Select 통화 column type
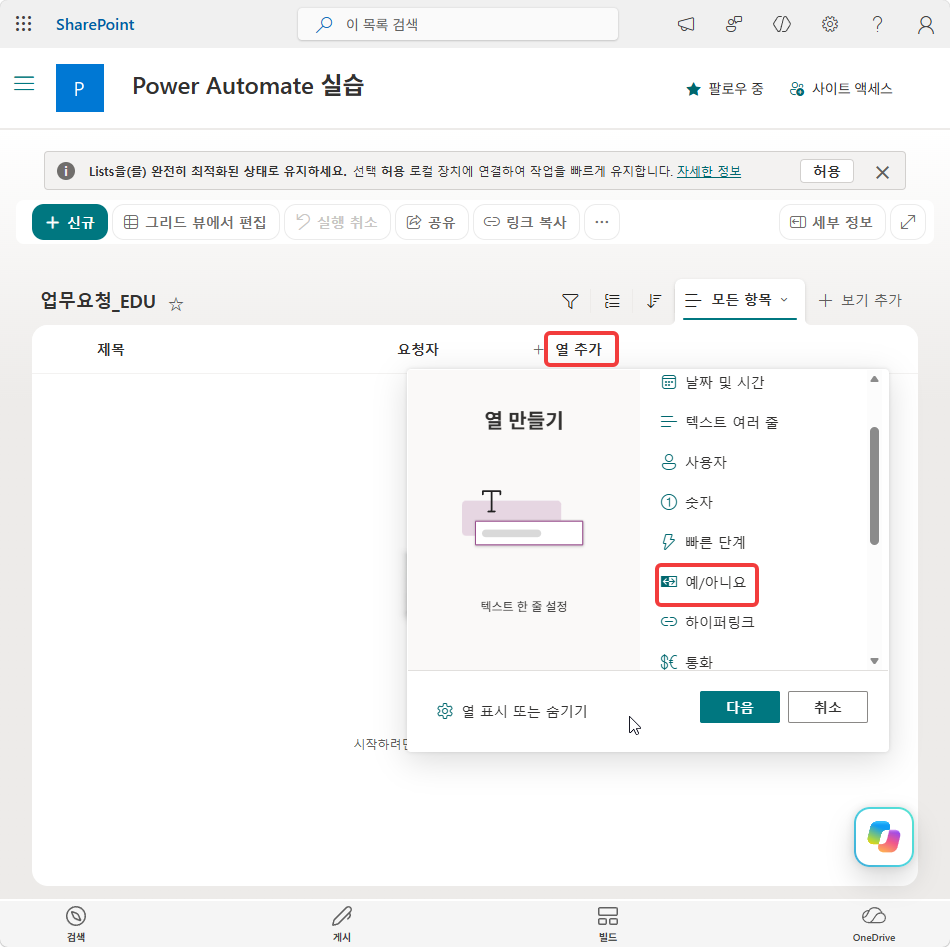The image size is (950, 947). click(x=686, y=662)
